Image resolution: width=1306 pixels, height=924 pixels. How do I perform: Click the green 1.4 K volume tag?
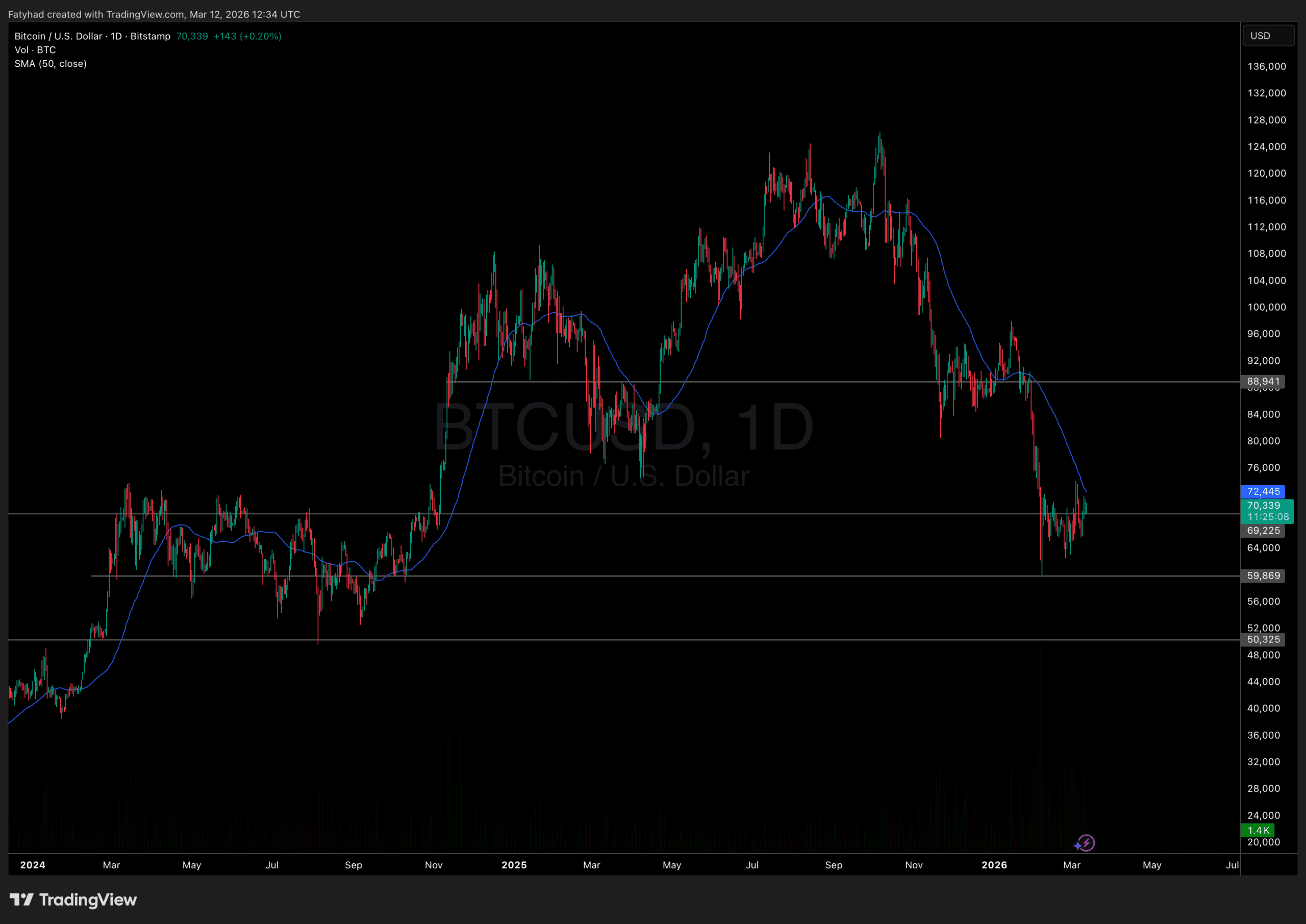point(1258,830)
